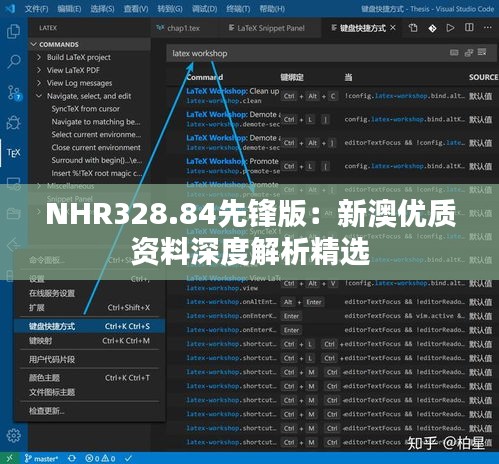The width and height of the screenshot is (499, 464).
Task: Click sort by precedence icon in search box
Action: (x=469, y=53)
